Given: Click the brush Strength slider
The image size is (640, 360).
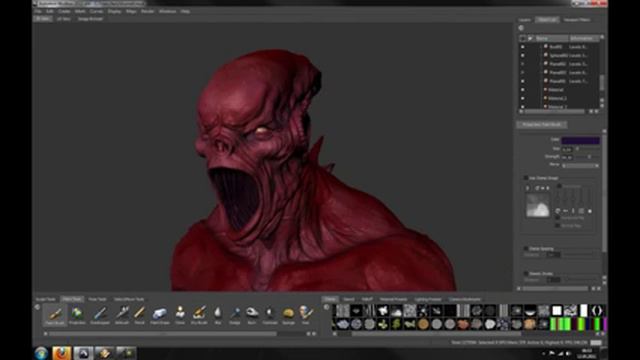Looking at the screenshot, I should (x=587, y=157).
